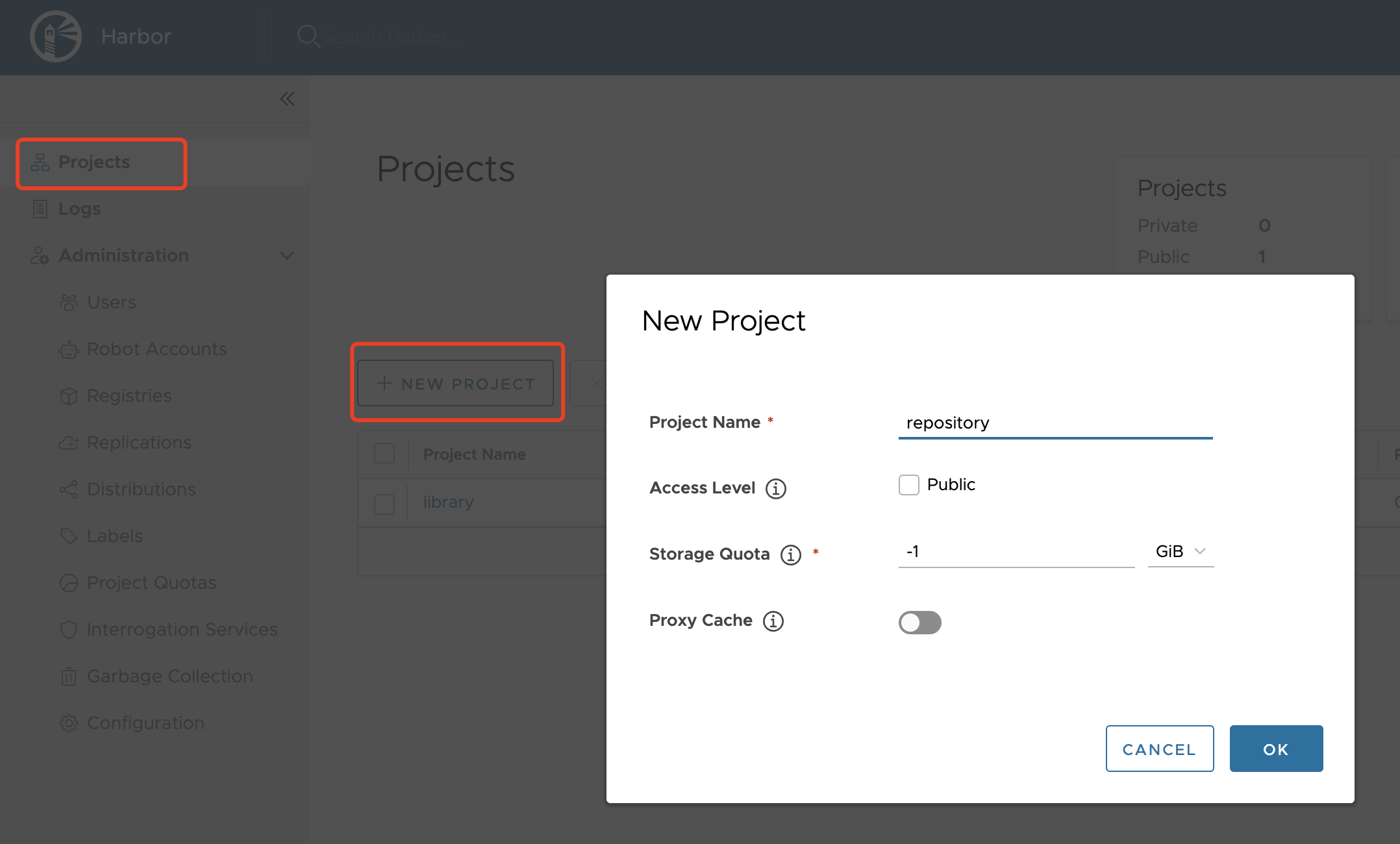Click the Harbor lighthouse logo

pyautogui.click(x=56, y=36)
